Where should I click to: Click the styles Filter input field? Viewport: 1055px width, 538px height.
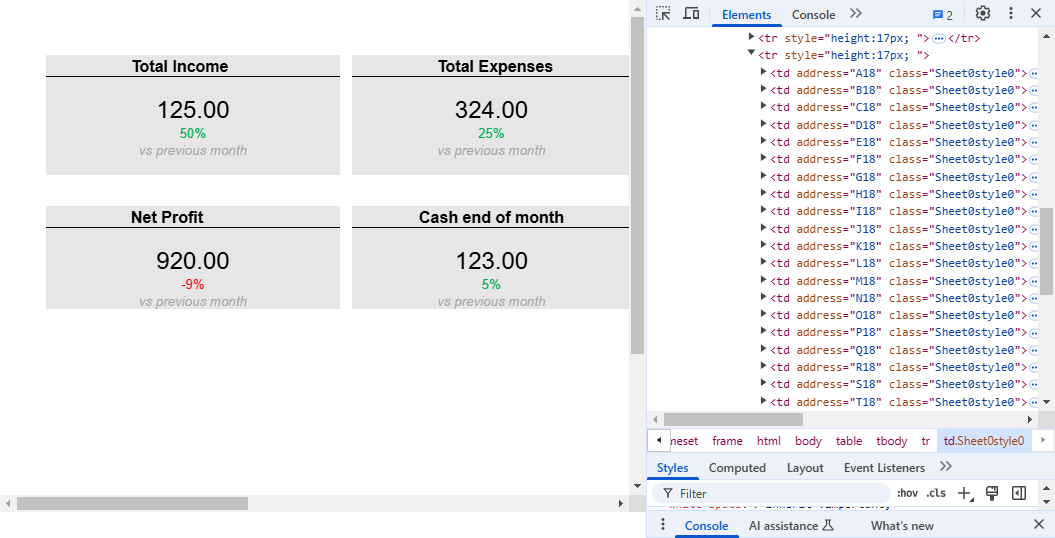coord(780,493)
